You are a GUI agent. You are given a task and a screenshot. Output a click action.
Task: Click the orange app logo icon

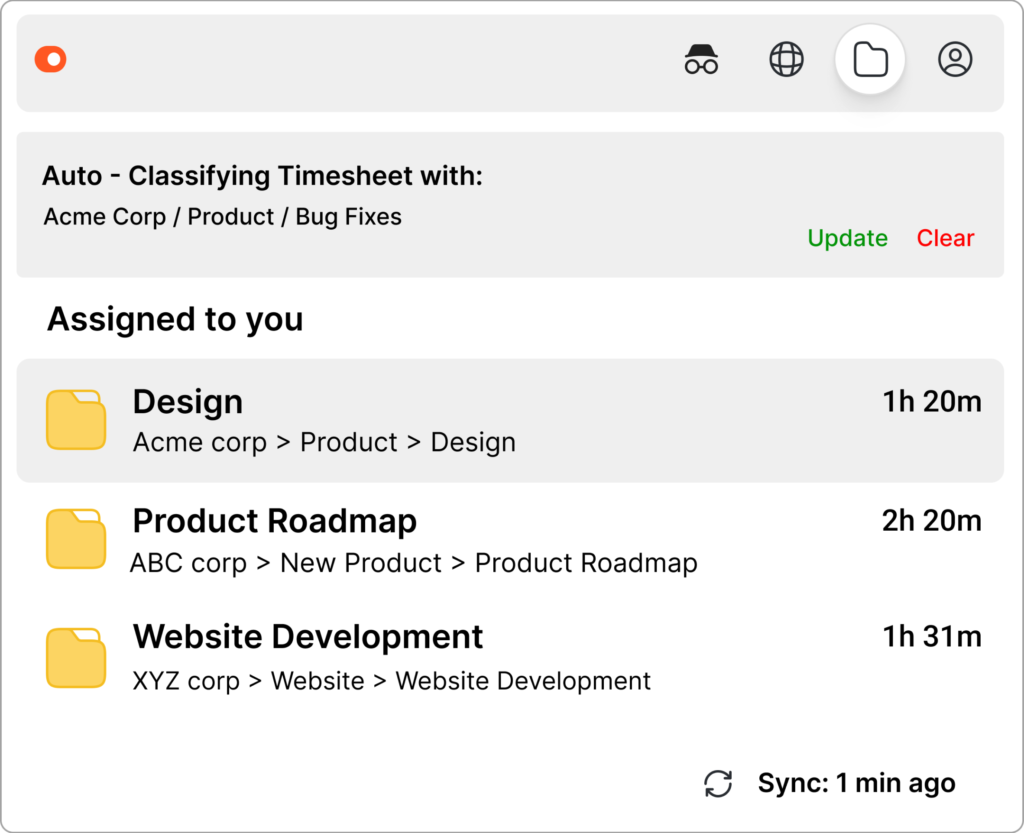[x=50, y=59]
